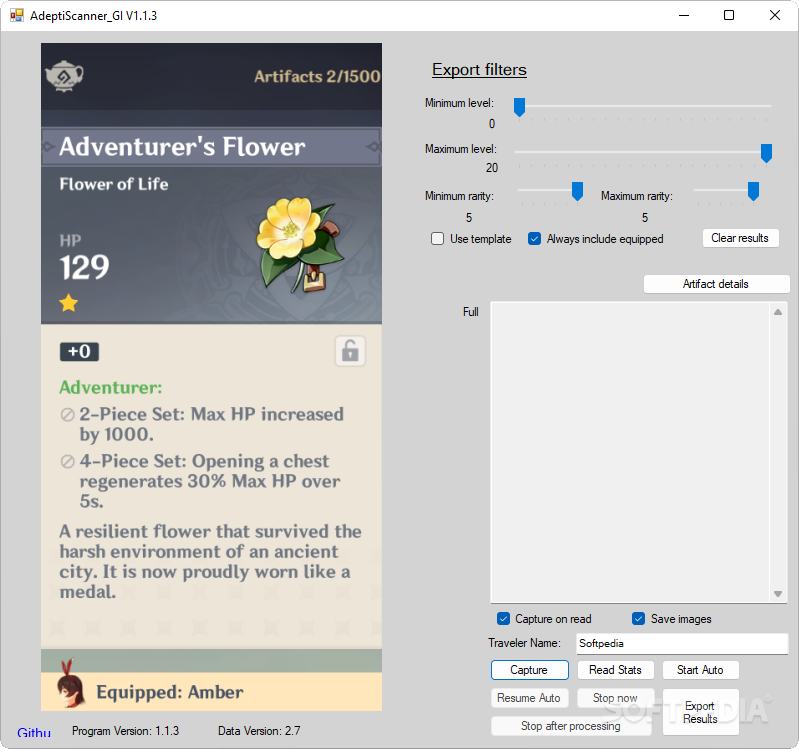Screen dimensions: 799x749
Task: Open Artifact details
Action: click(716, 284)
